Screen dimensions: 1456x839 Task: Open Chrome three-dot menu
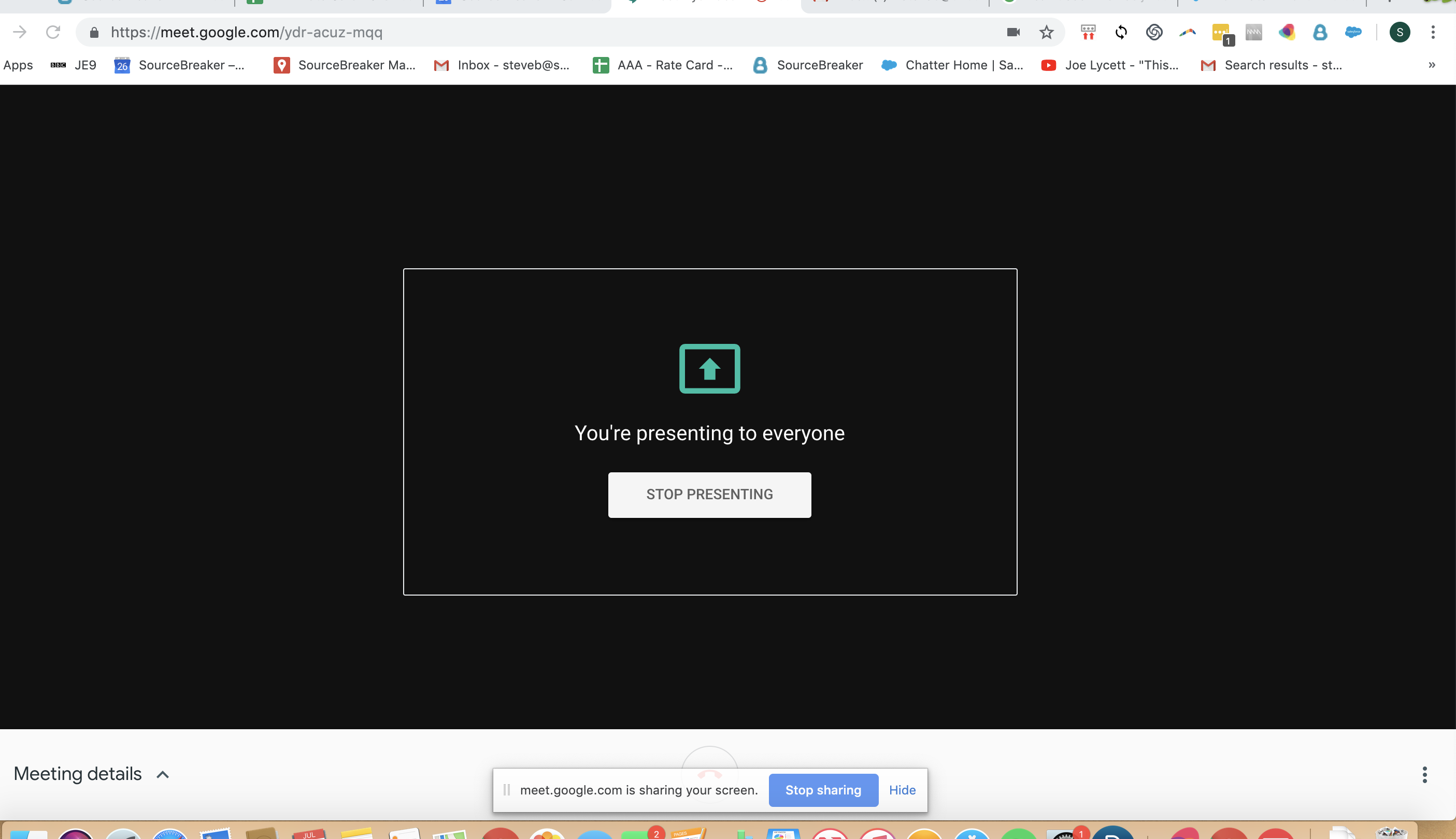tap(1432, 32)
